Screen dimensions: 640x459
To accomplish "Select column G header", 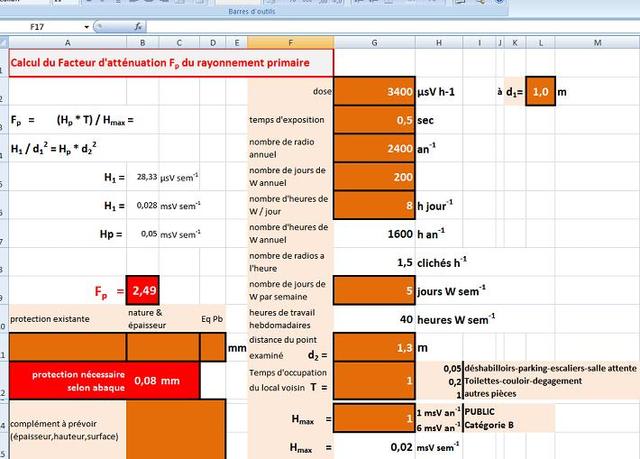I will (374, 42).
